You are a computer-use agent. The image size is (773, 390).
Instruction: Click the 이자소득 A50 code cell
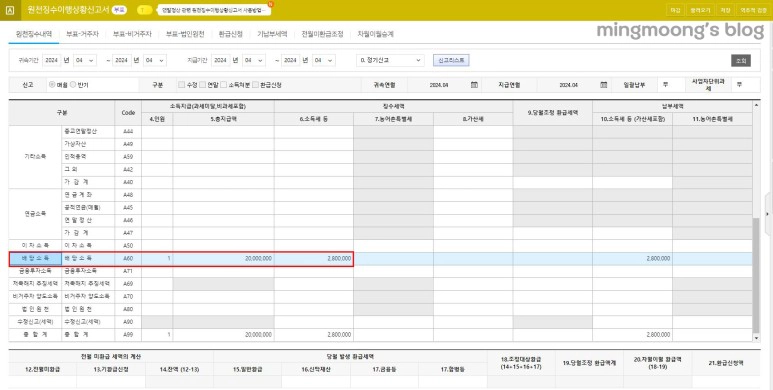tap(128, 246)
